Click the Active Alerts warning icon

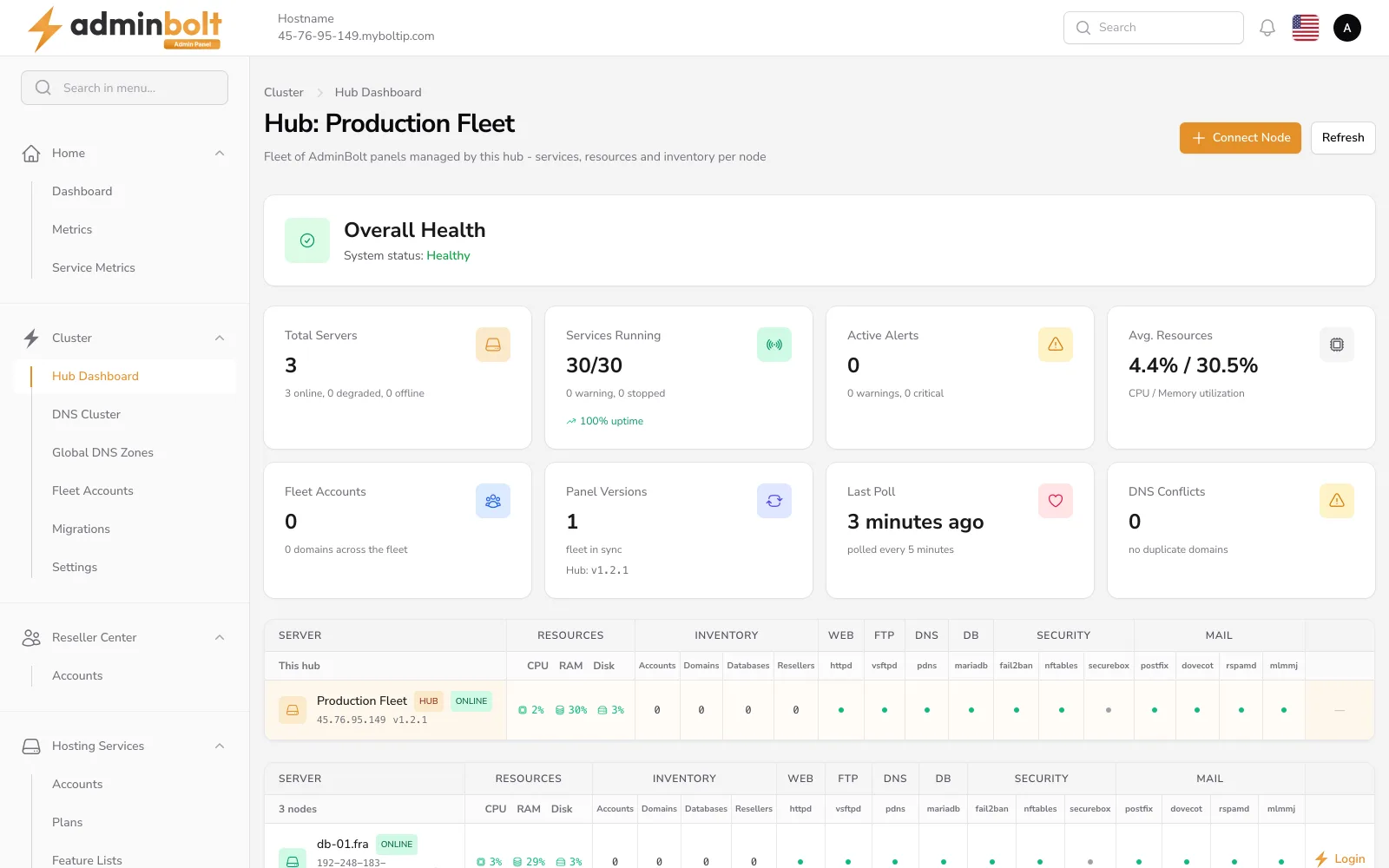coord(1056,345)
